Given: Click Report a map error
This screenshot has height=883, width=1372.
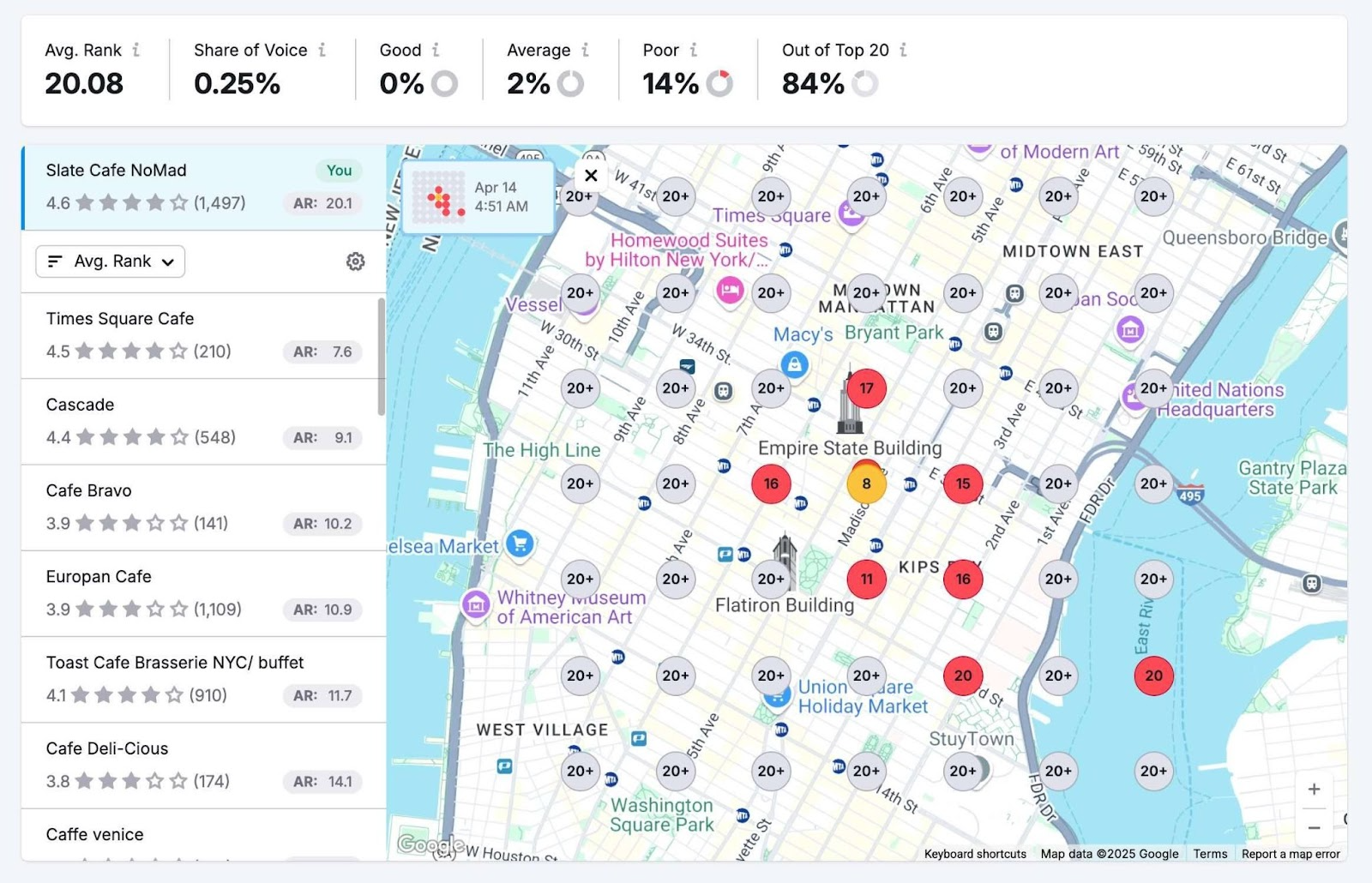Looking at the screenshot, I should [1290, 854].
